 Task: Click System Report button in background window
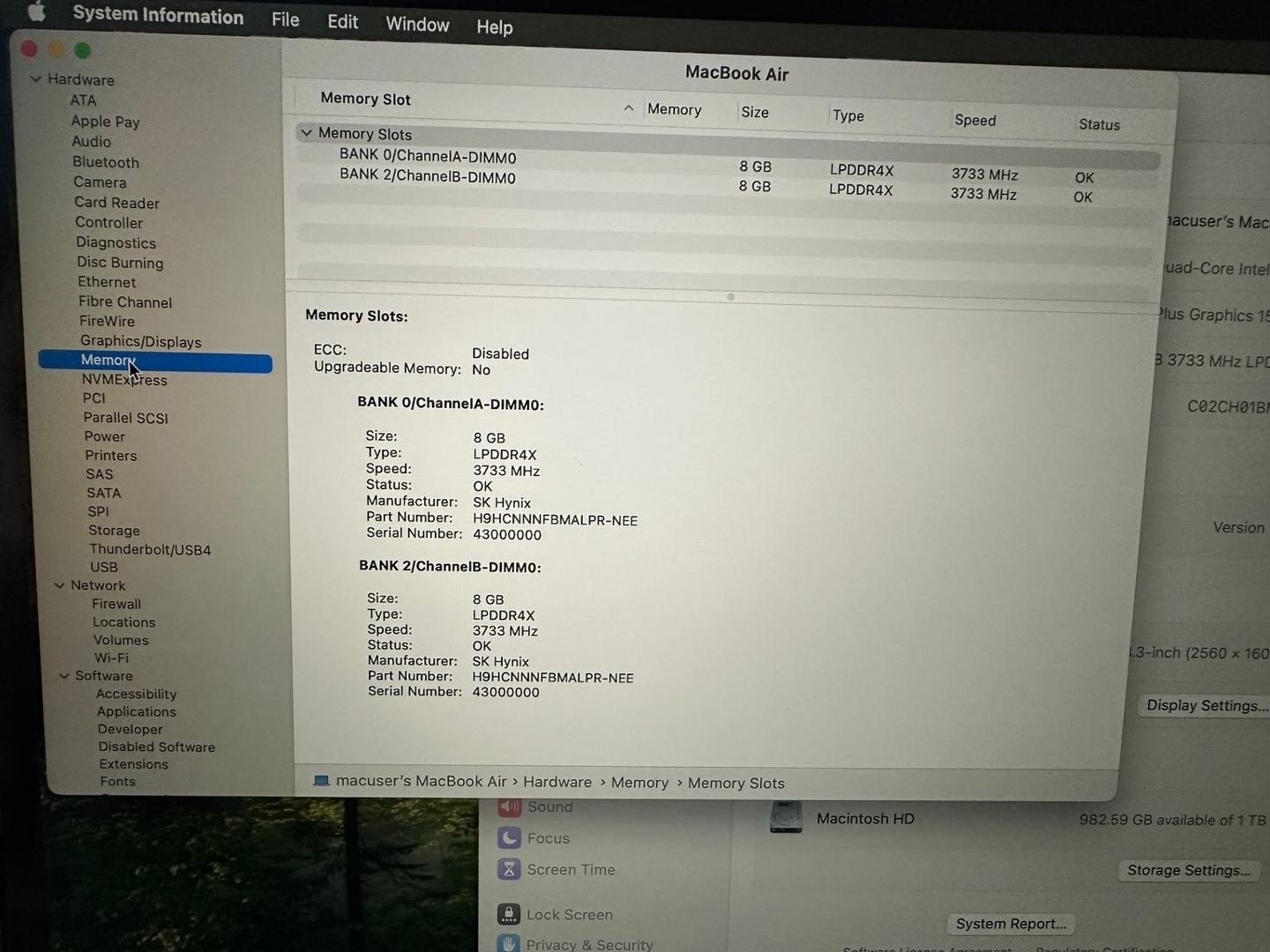[x=1011, y=924]
